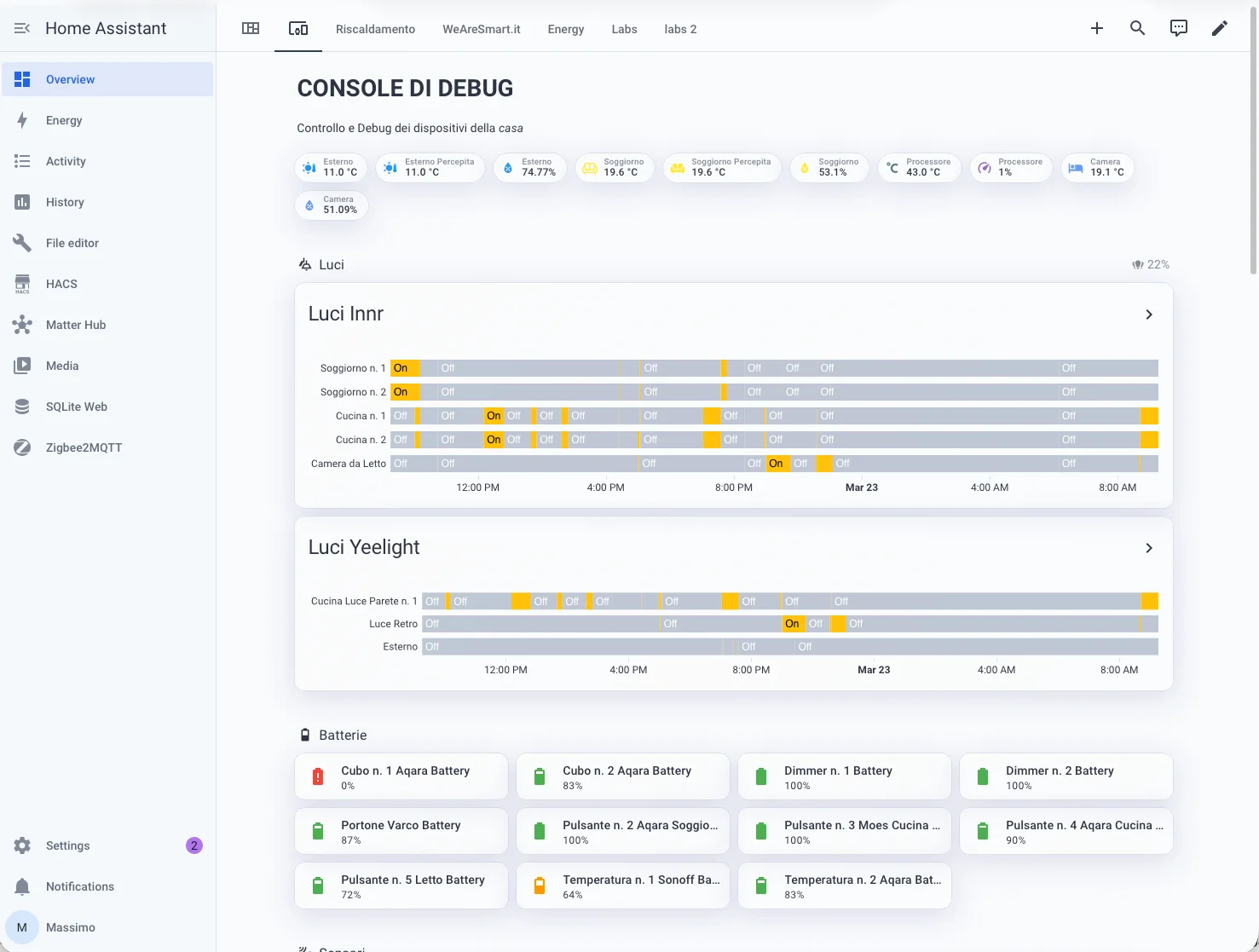Click the Luce Retro On timeline segment
This screenshot has width=1259, height=952.
[x=793, y=624]
